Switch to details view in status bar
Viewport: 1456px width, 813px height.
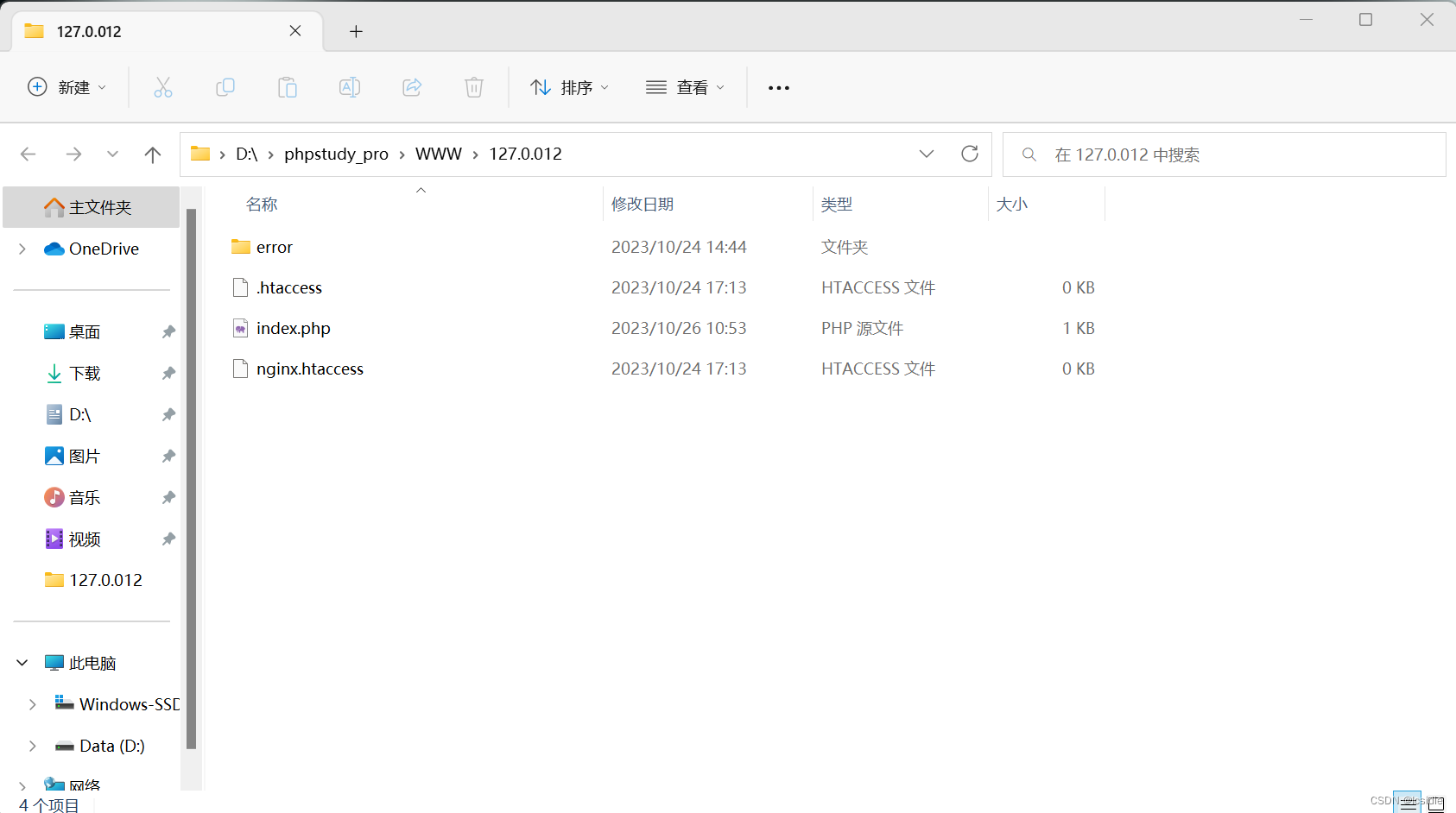pos(1408,801)
